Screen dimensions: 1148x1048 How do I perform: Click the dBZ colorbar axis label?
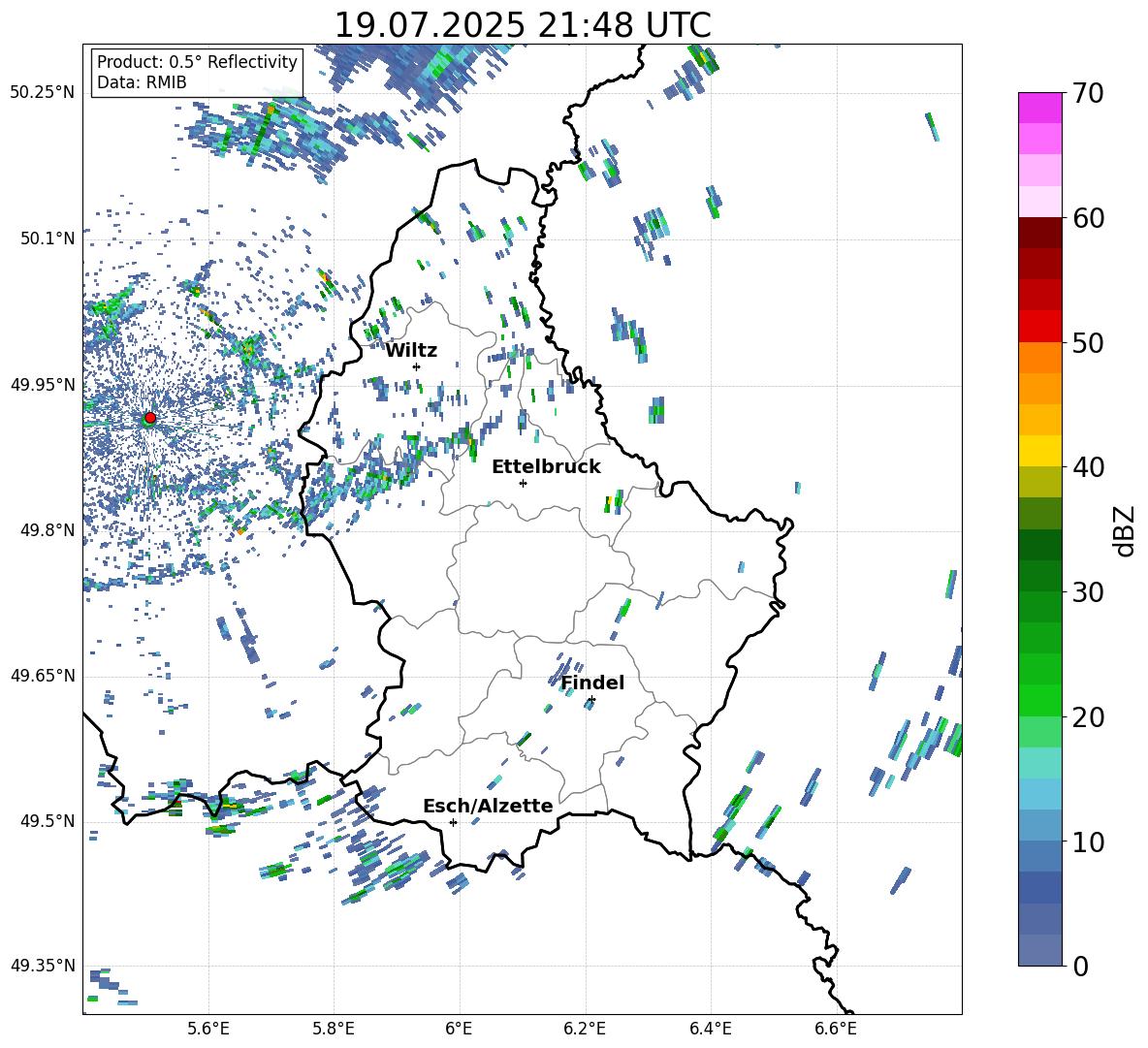pos(1125,530)
